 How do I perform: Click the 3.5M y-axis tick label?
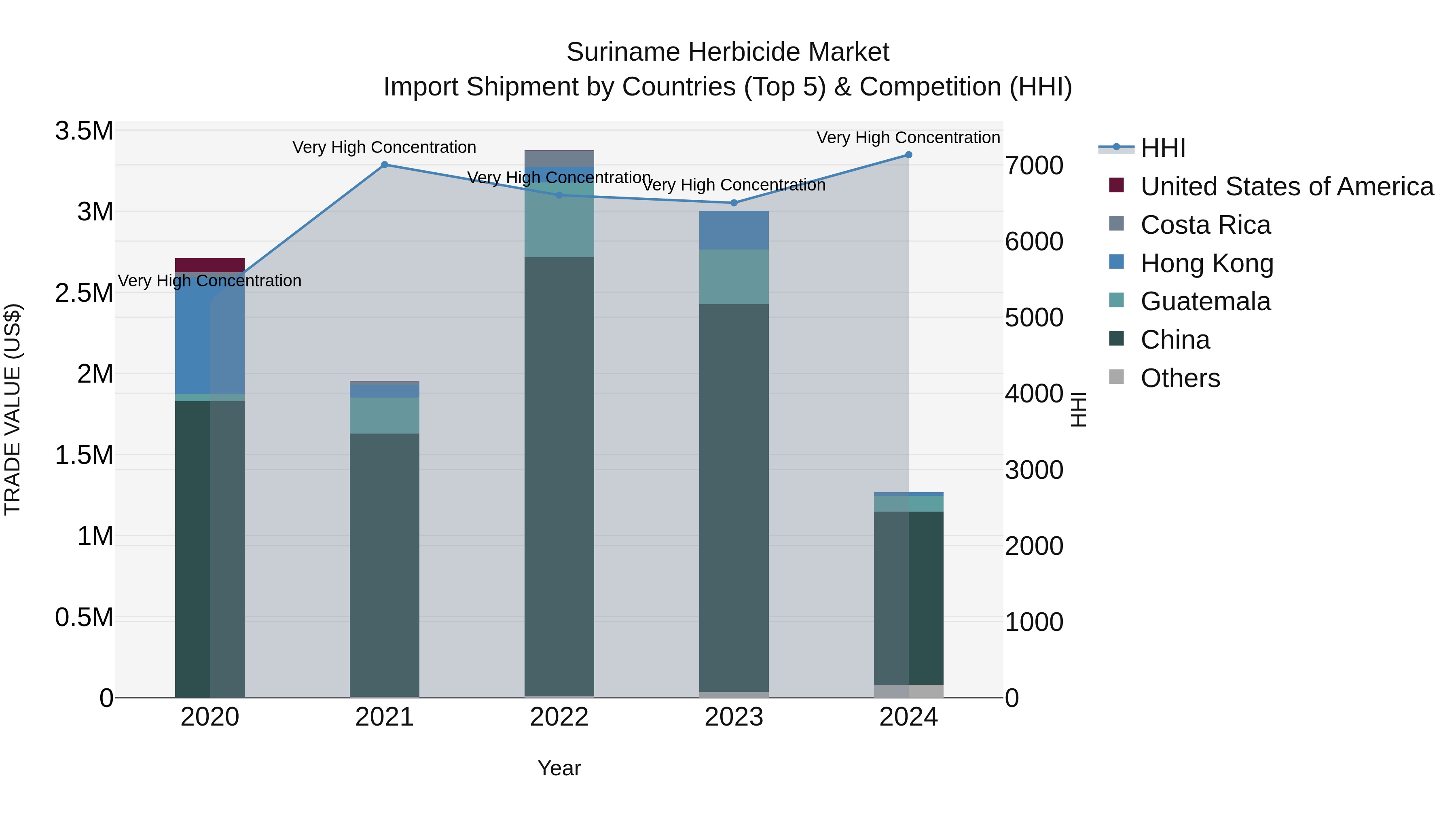[x=84, y=131]
